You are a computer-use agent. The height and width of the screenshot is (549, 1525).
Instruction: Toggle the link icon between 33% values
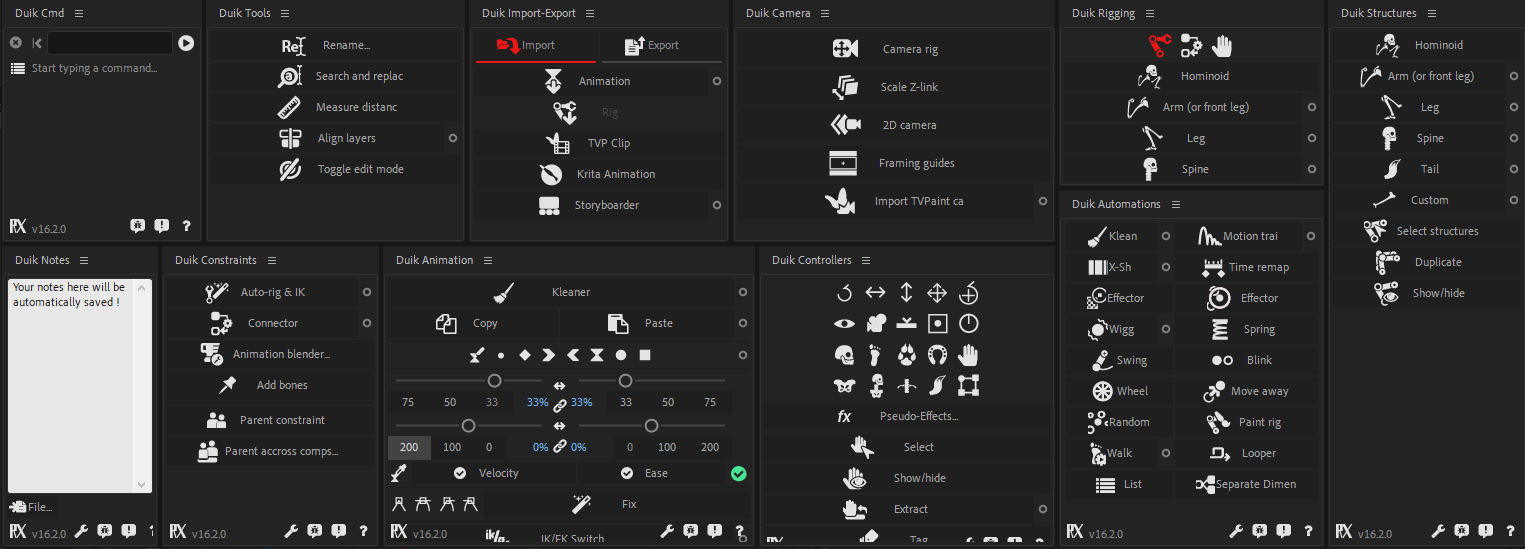[x=560, y=403]
